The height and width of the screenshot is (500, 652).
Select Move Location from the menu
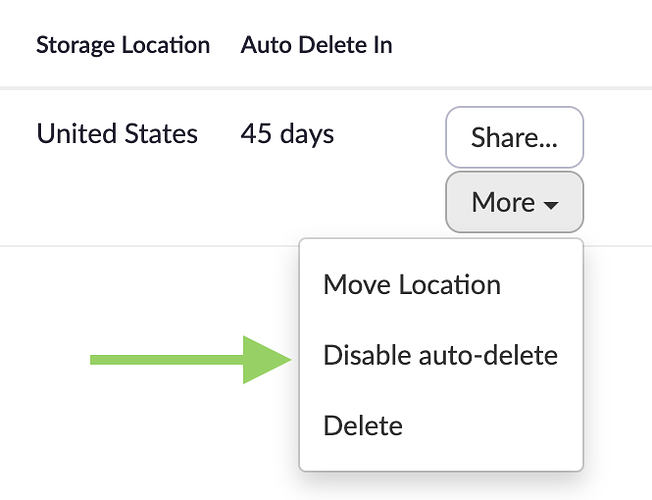point(412,285)
